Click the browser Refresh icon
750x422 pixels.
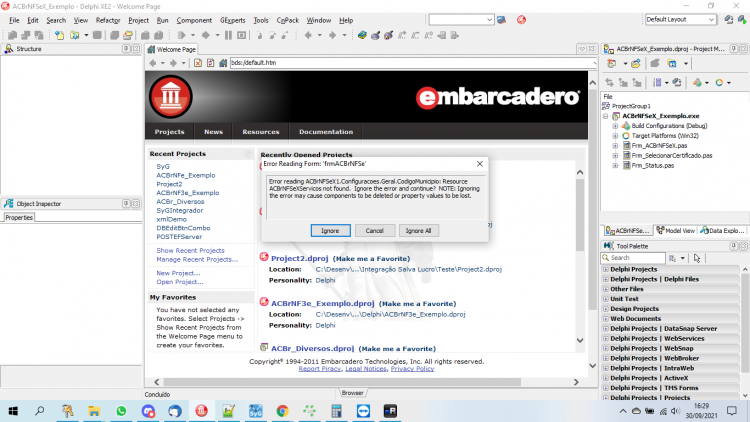210,63
